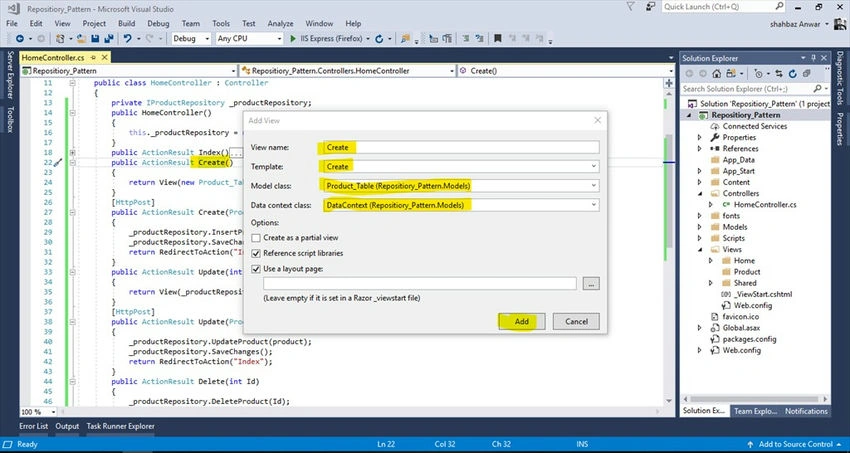Pin the Solution Explorer panel with pushpin icon
The width and height of the screenshot is (850, 453).
tap(813, 58)
